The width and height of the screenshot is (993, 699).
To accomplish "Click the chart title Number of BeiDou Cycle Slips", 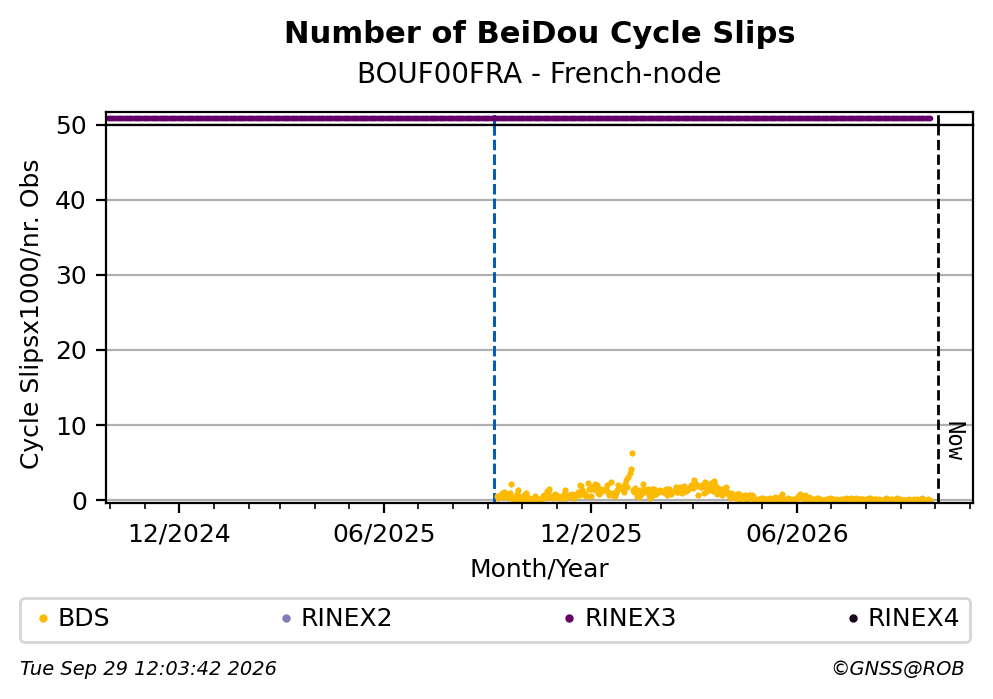I will click(540, 33).
